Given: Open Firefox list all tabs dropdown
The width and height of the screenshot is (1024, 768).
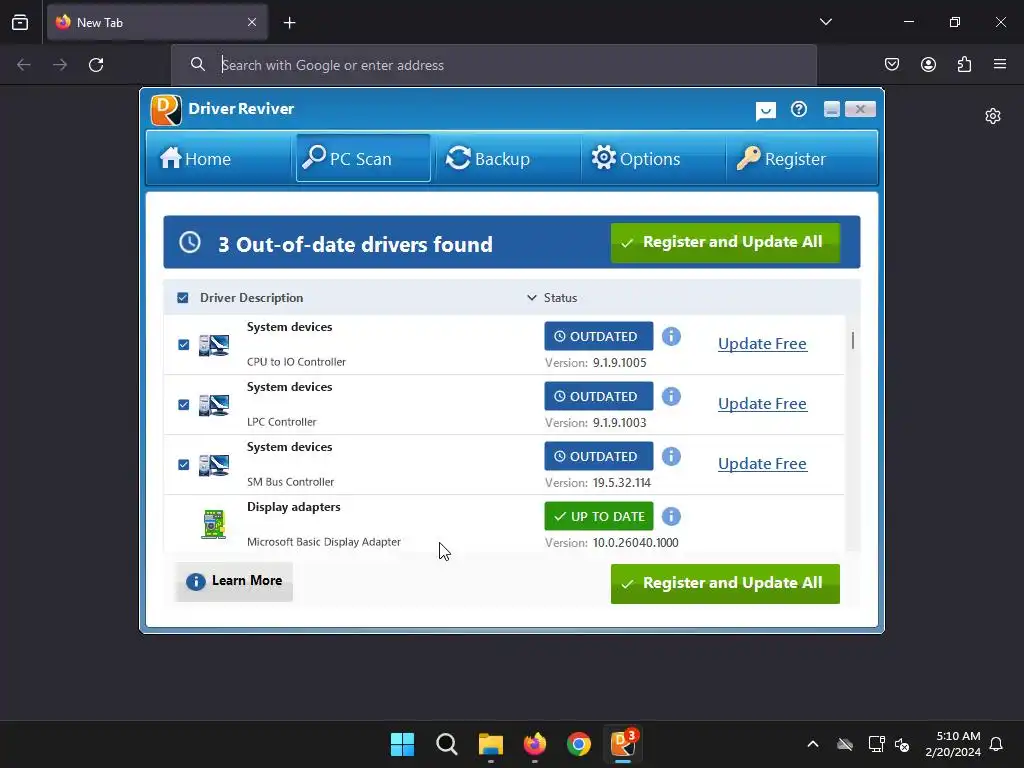Looking at the screenshot, I should pyautogui.click(x=825, y=22).
